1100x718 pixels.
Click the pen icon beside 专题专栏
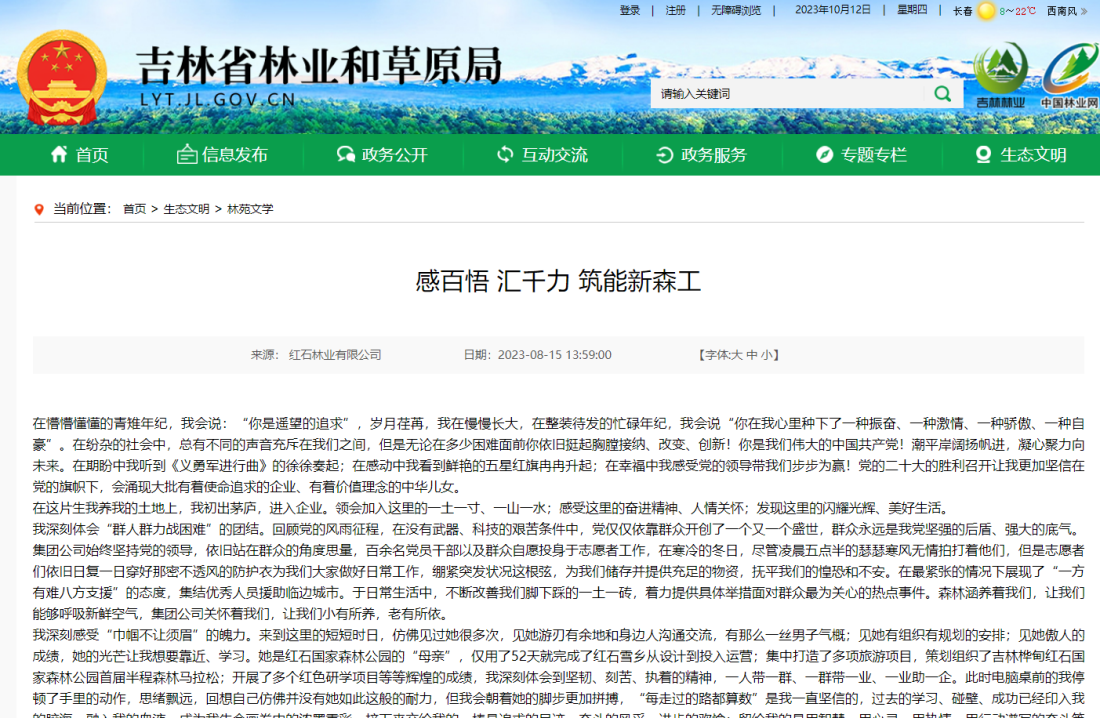[823, 155]
